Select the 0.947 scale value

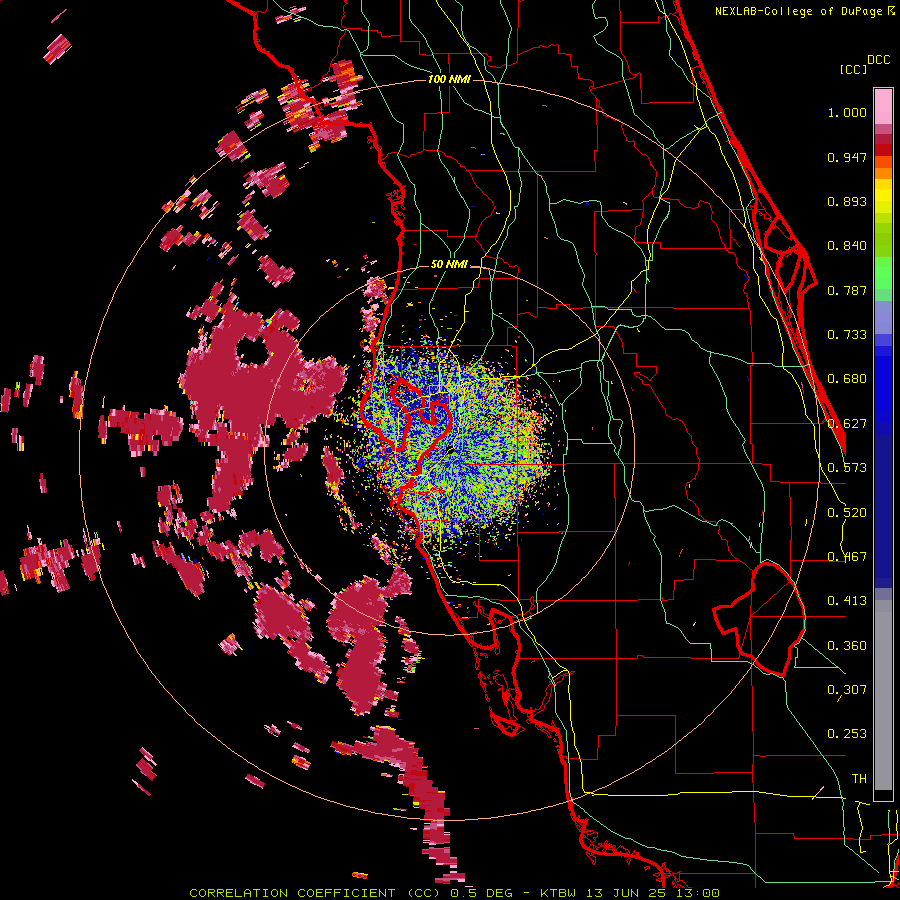(847, 157)
